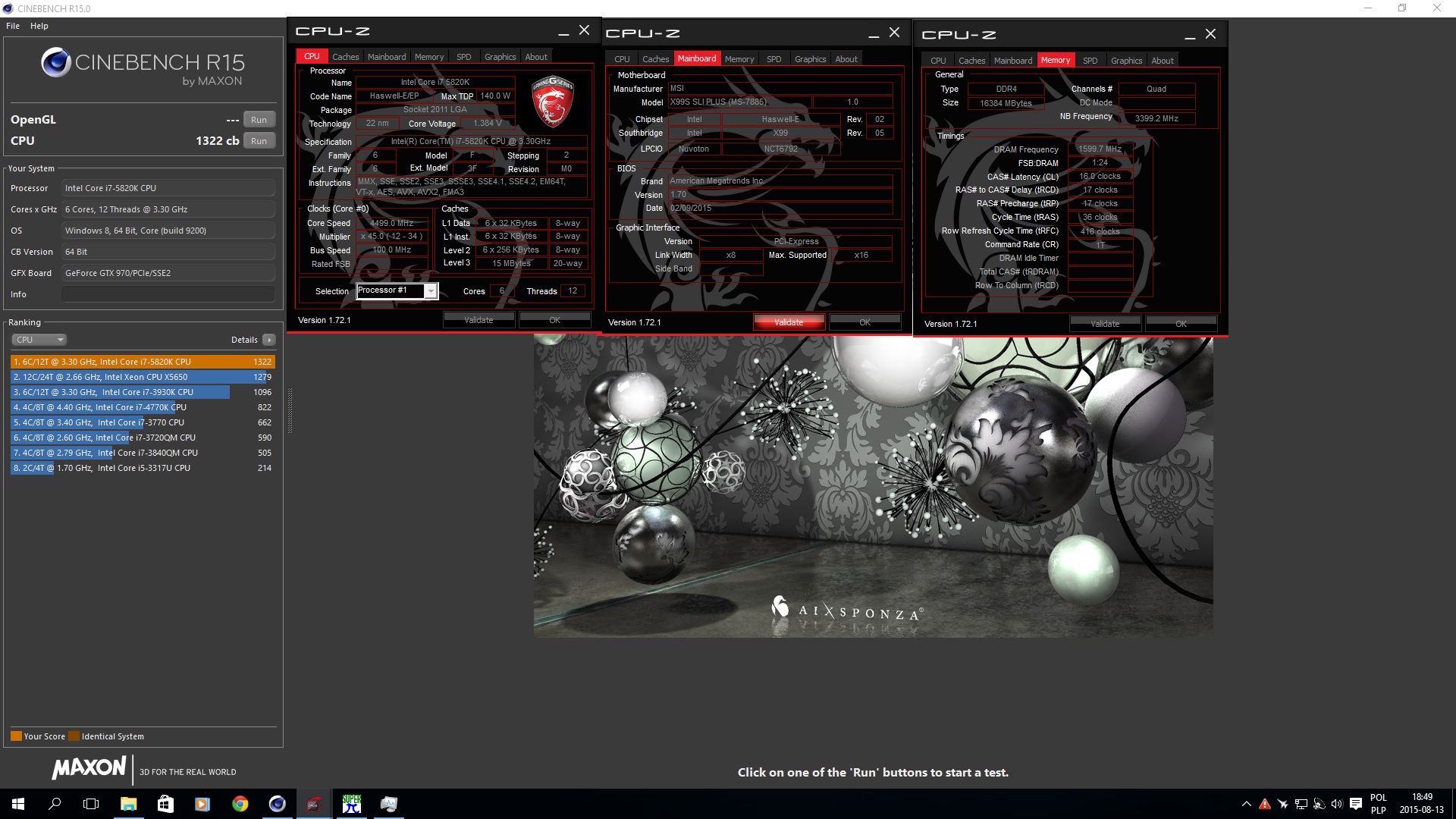The height and width of the screenshot is (819, 1456).
Task: Open Google Chrome from the taskbar
Action: pyautogui.click(x=240, y=804)
